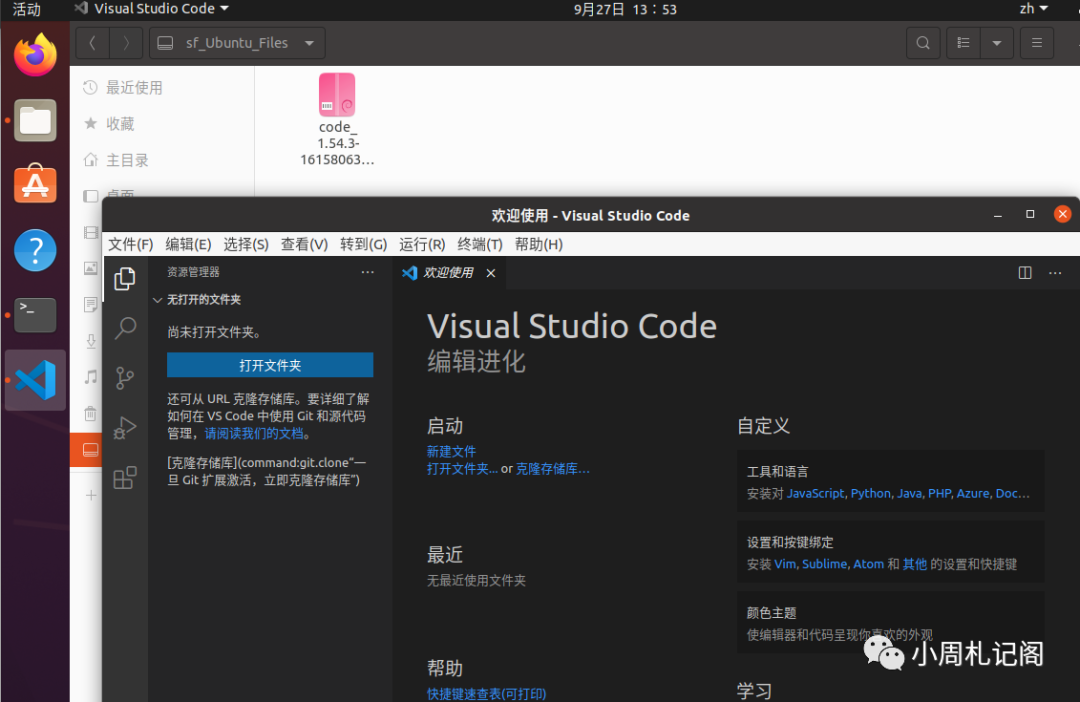Image resolution: width=1080 pixels, height=702 pixels.
Task: Open the Extensions view in activity bar
Action: 125,477
